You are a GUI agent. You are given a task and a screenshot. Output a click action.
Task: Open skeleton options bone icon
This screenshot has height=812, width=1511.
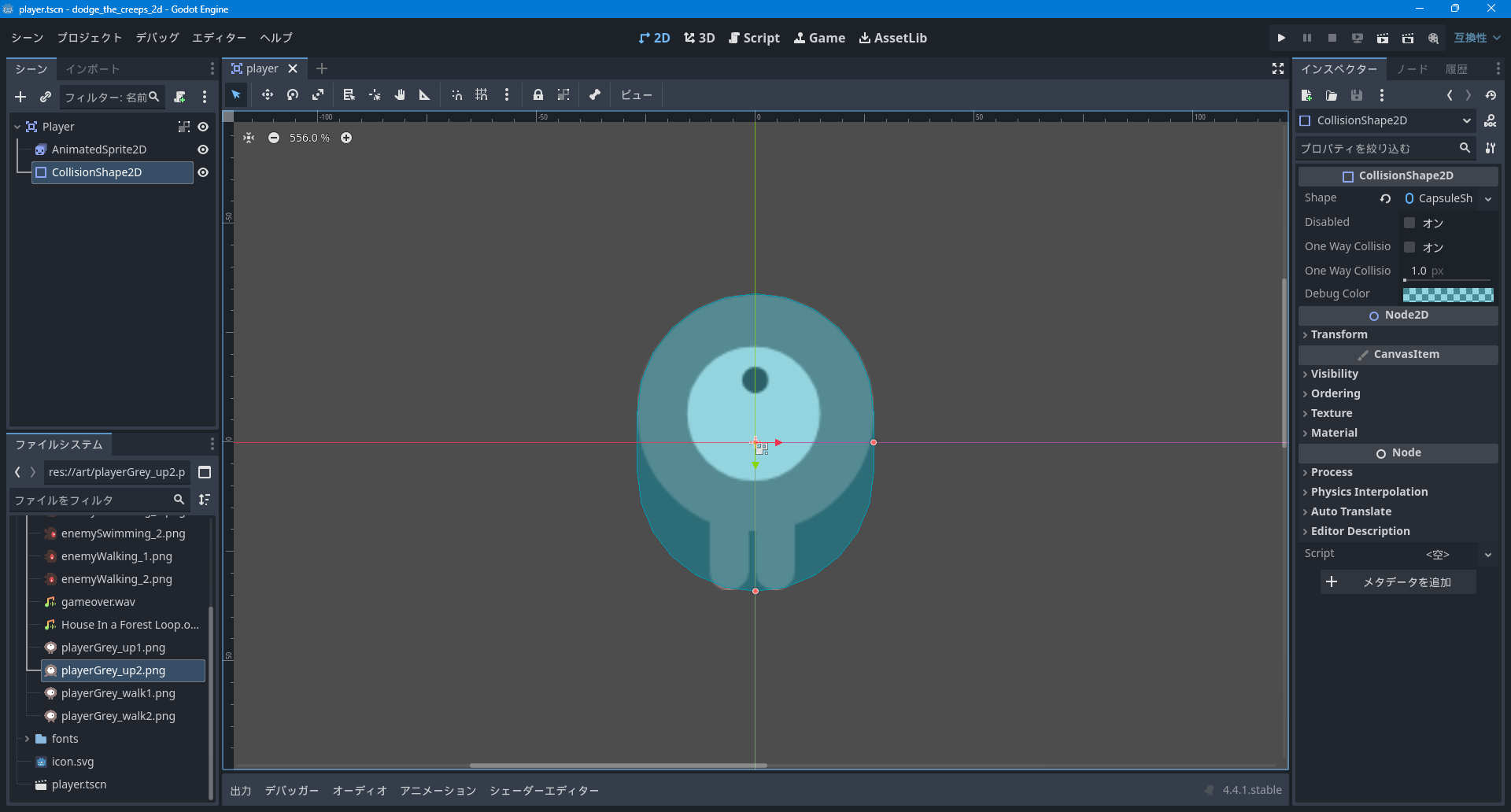pyautogui.click(x=595, y=95)
